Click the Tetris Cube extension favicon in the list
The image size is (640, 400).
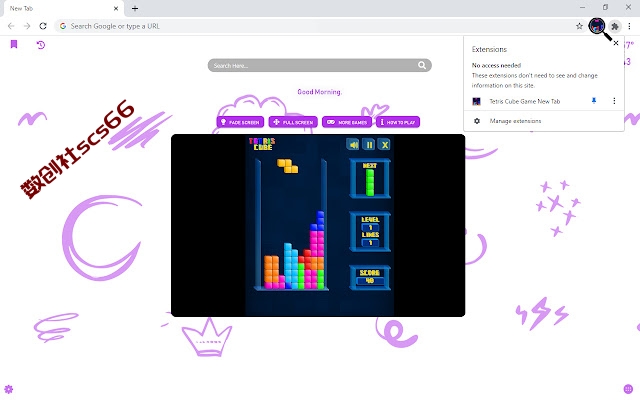pyautogui.click(x=476, y=101)
